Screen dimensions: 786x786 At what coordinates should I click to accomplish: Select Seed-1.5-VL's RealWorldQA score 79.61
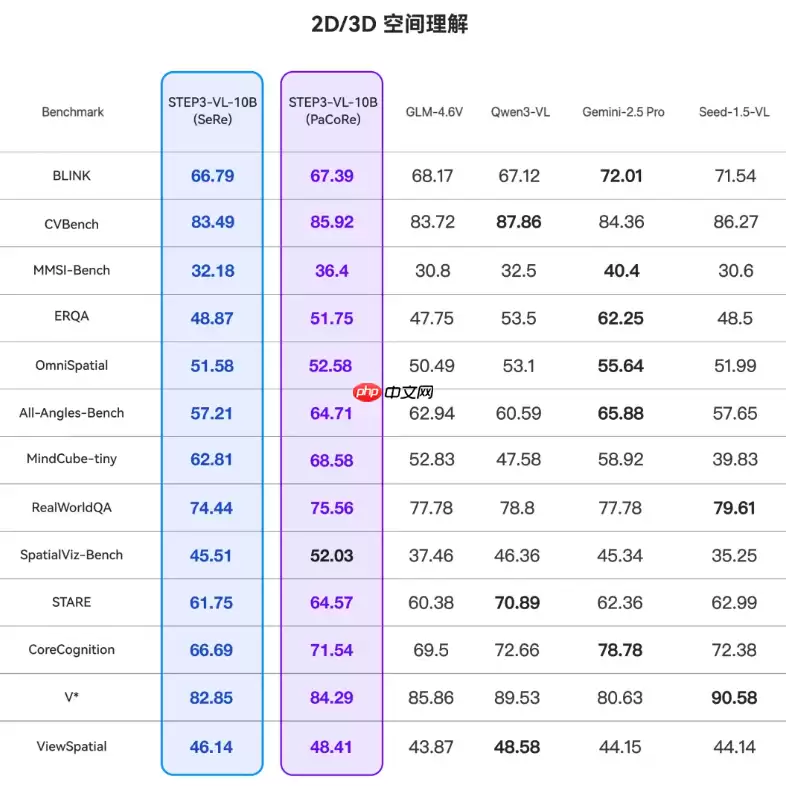(734, 508)
